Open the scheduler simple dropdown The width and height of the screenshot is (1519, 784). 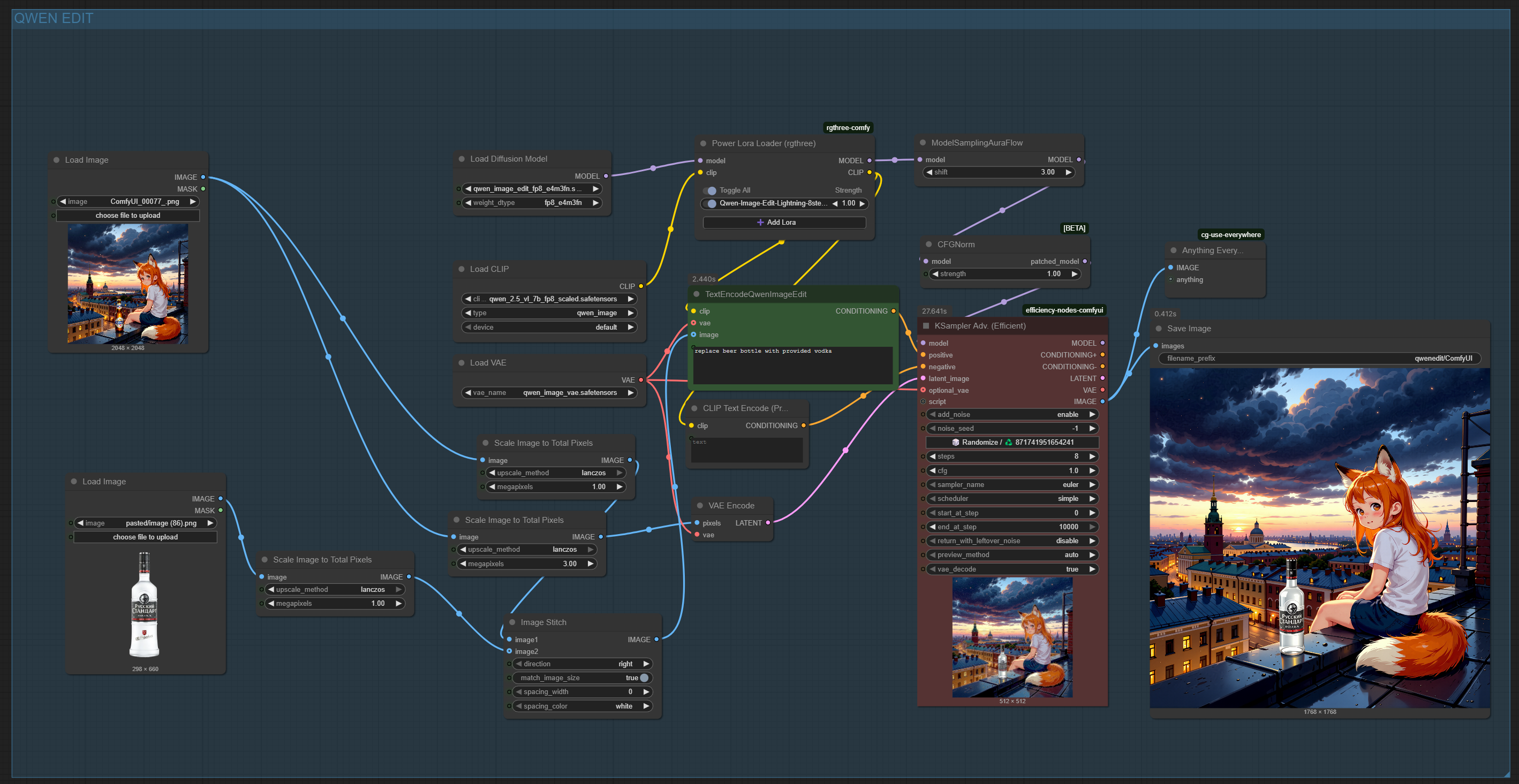coord(1012,499)
